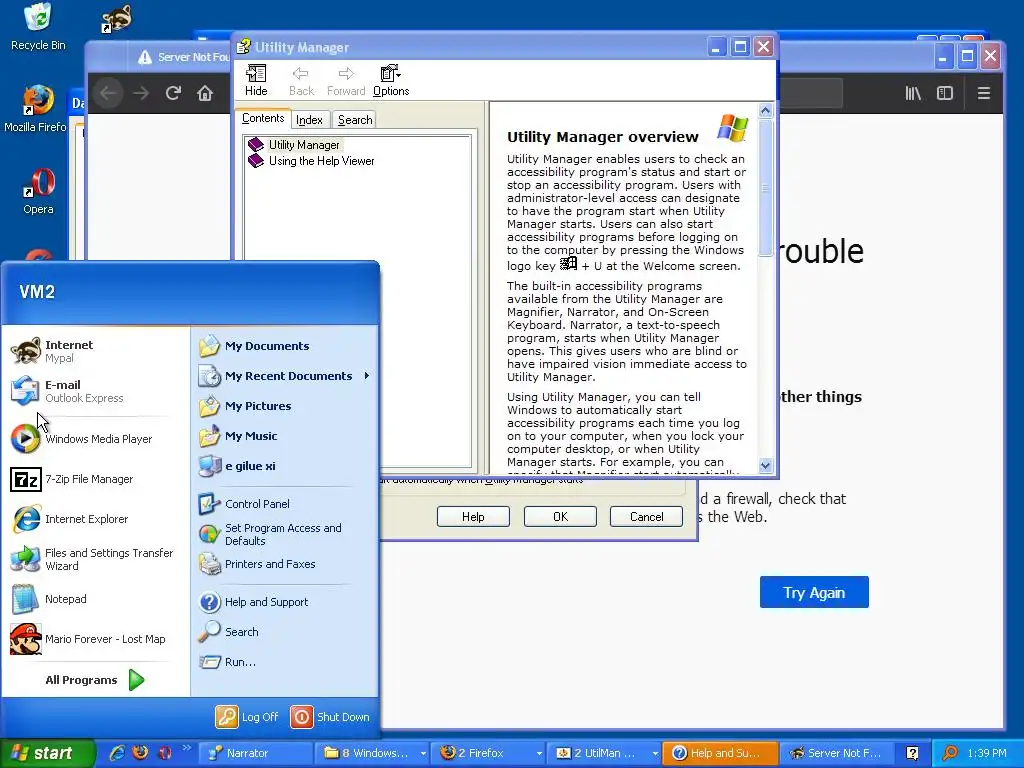Screen dimensions: 1024x768
Task: Click the Firefox home button
Action: tap(205, 93)
